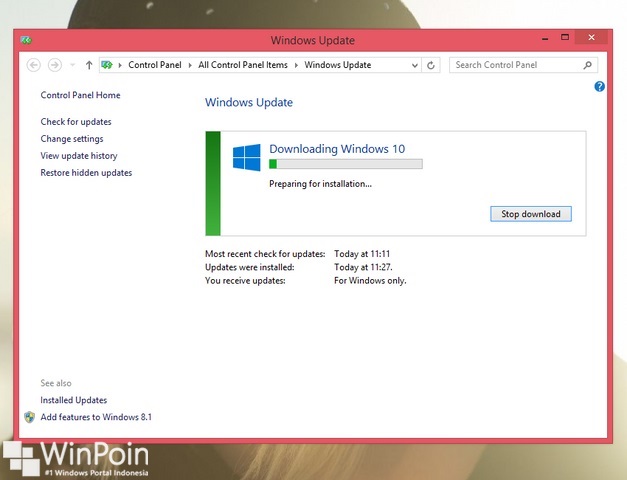The height and width of the screenshot is (480, 627).
Task: Click the Windows Update icon in address bar
Action: 107,65
